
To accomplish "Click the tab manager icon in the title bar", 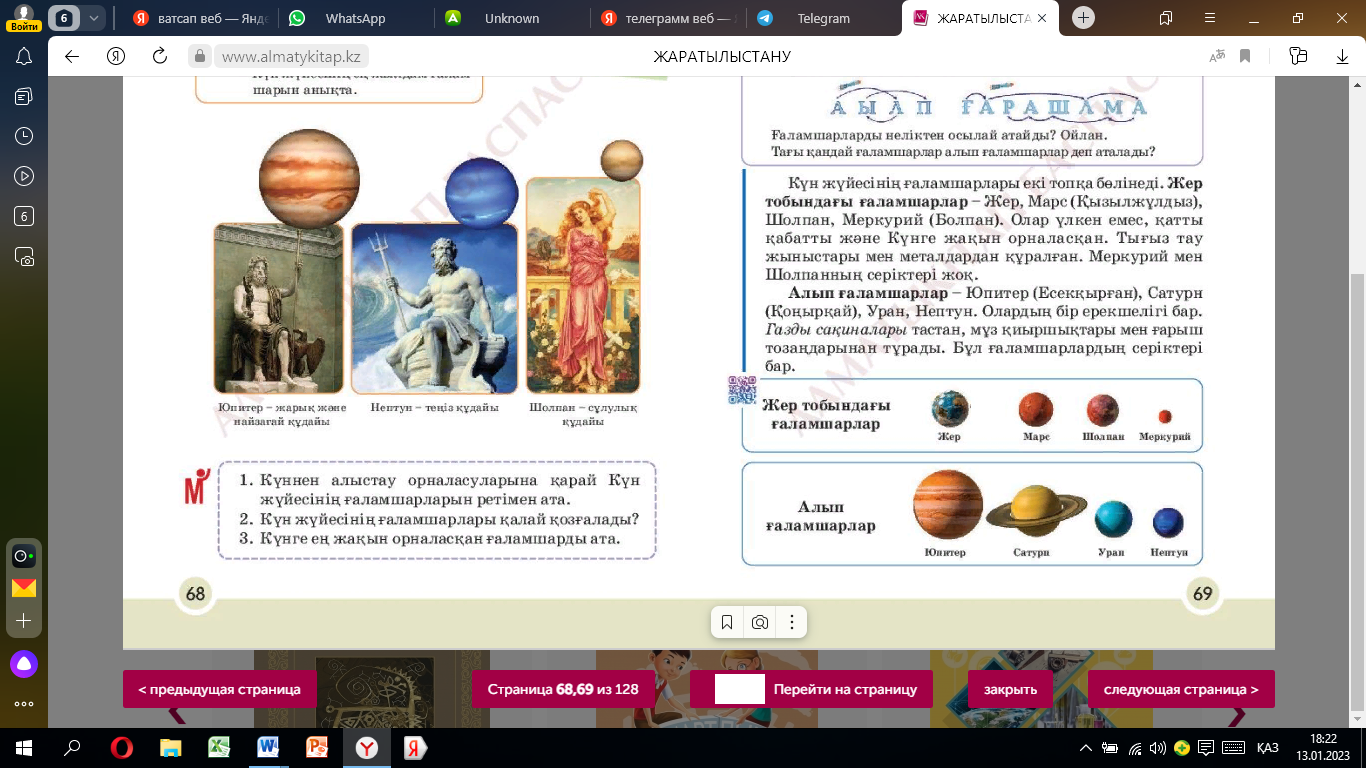I will tap(1165, 18).
